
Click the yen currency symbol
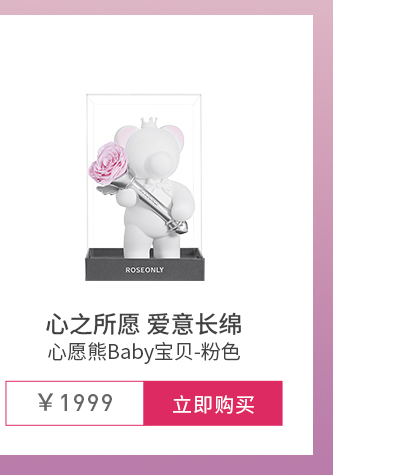45,402
